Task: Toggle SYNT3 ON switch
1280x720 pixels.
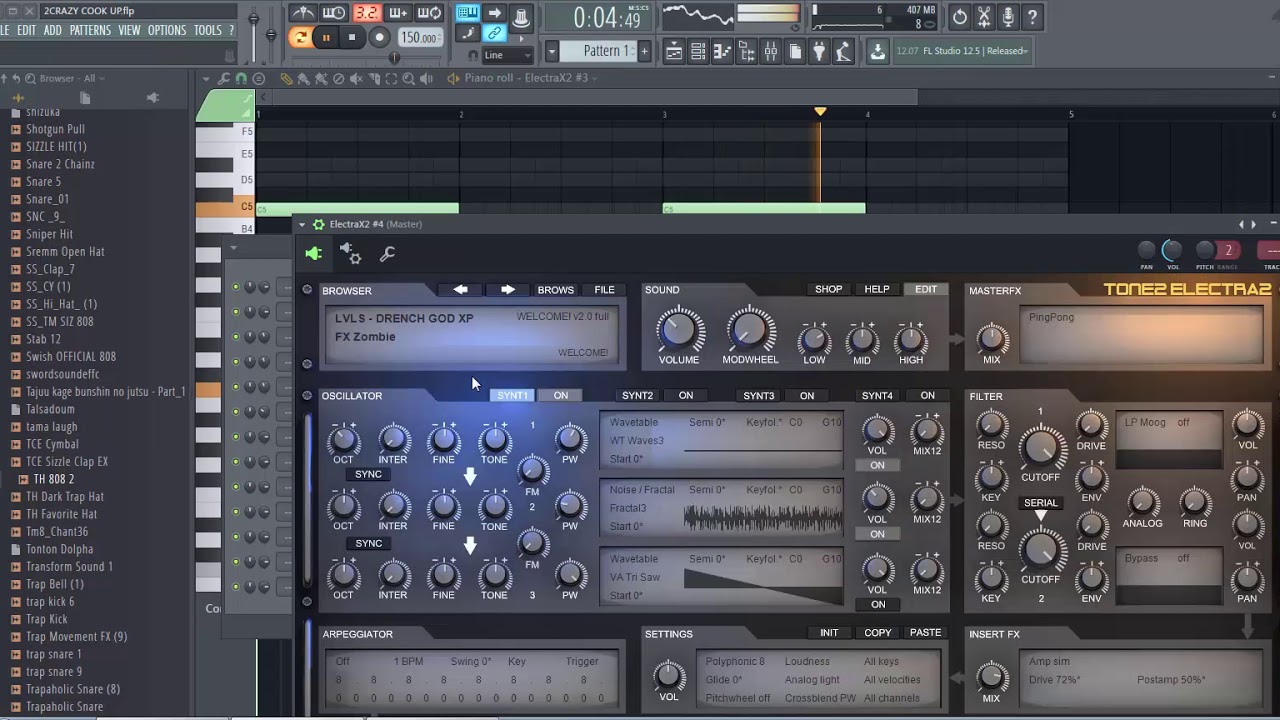Action: tap(806, 395)
